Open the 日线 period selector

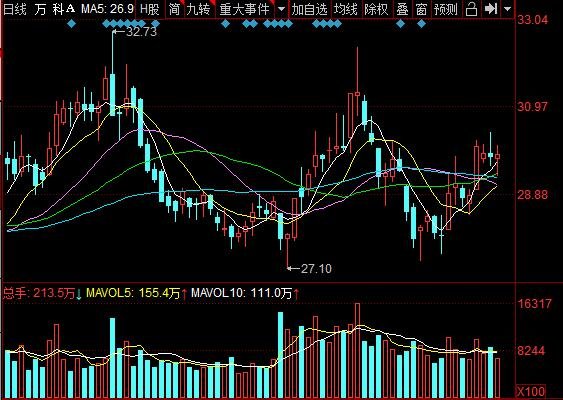coord(15,9)
